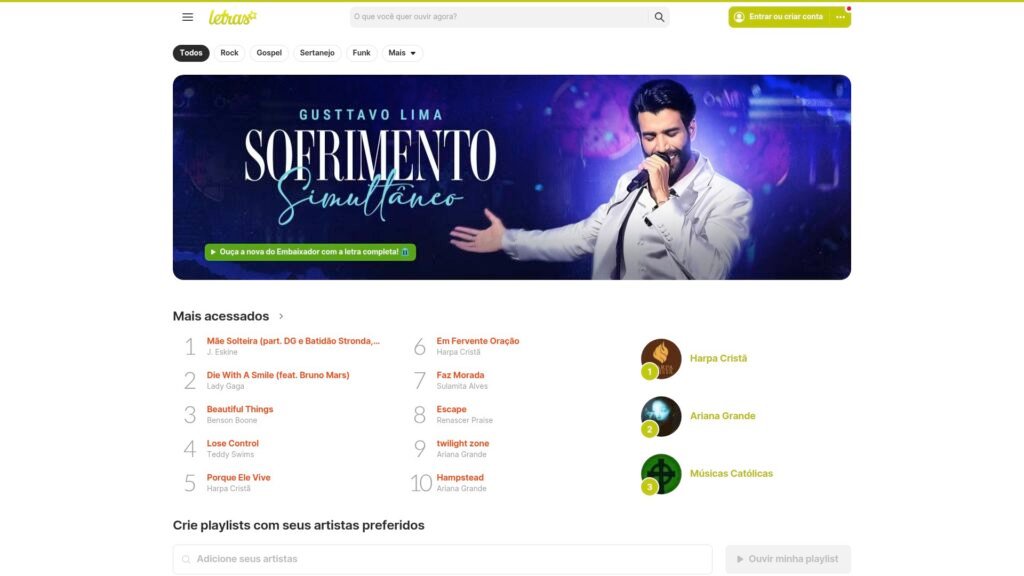
Task: Select the Gospel genre filter
Action: coord(269,53)
